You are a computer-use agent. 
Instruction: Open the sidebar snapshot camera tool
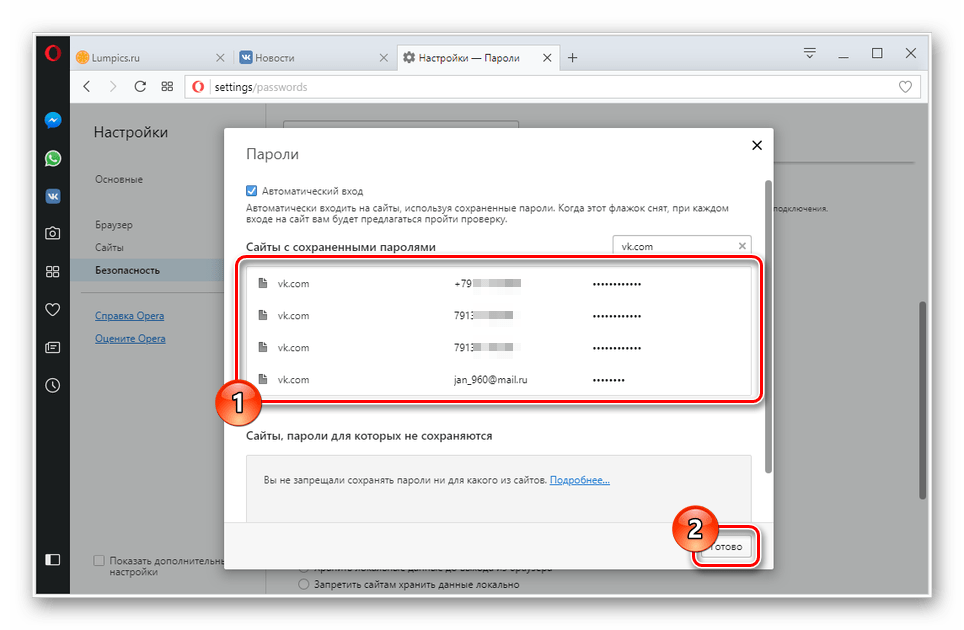53,234
